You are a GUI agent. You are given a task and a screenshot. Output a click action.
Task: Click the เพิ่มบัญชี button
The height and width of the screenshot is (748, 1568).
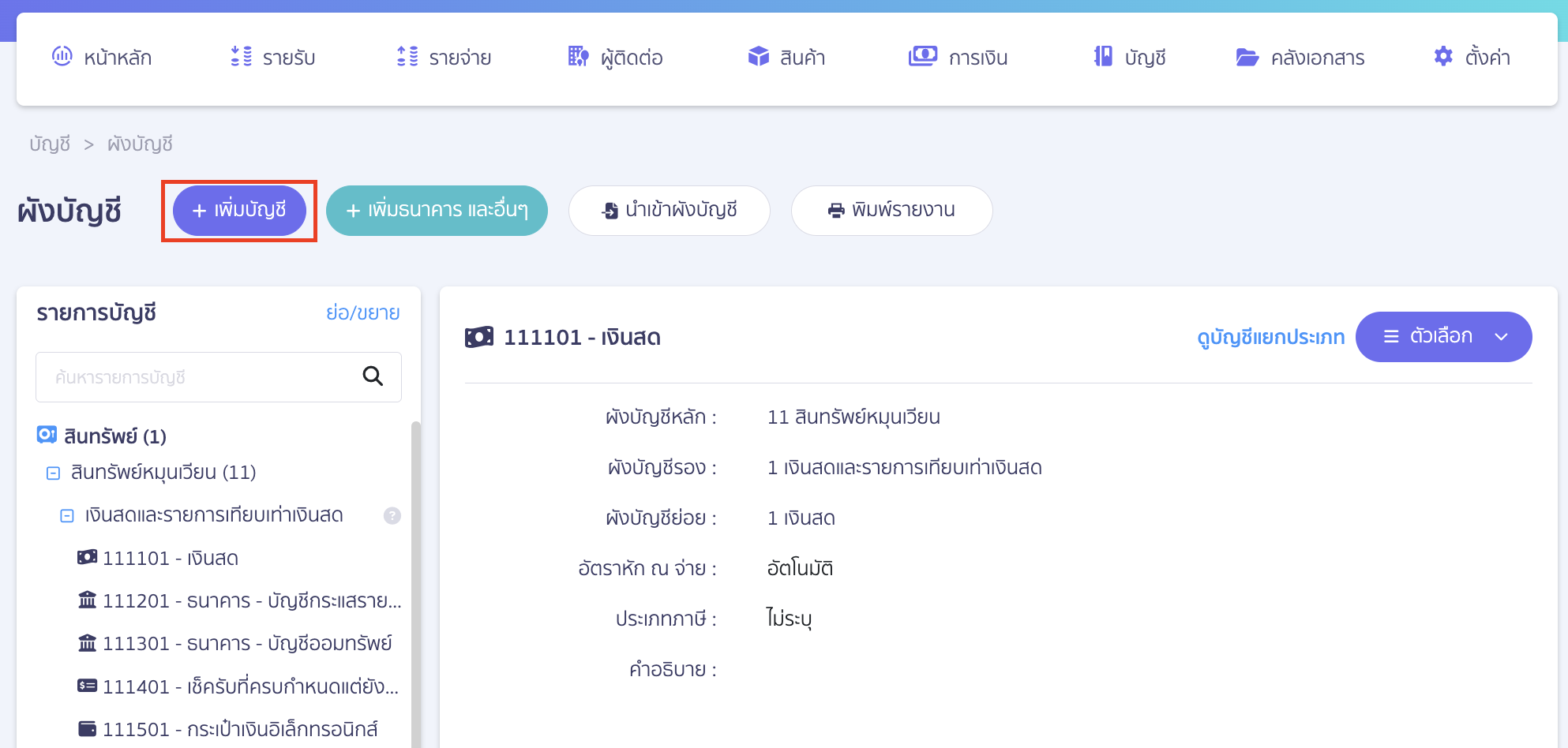[239, 211]
